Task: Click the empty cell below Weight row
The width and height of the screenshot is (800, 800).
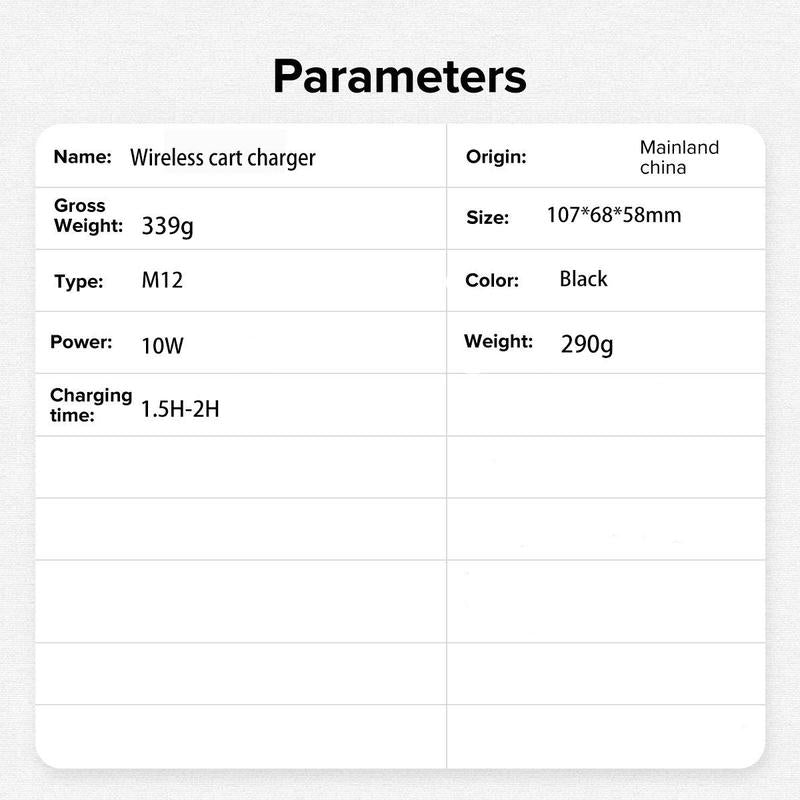Action: (606, 405)
